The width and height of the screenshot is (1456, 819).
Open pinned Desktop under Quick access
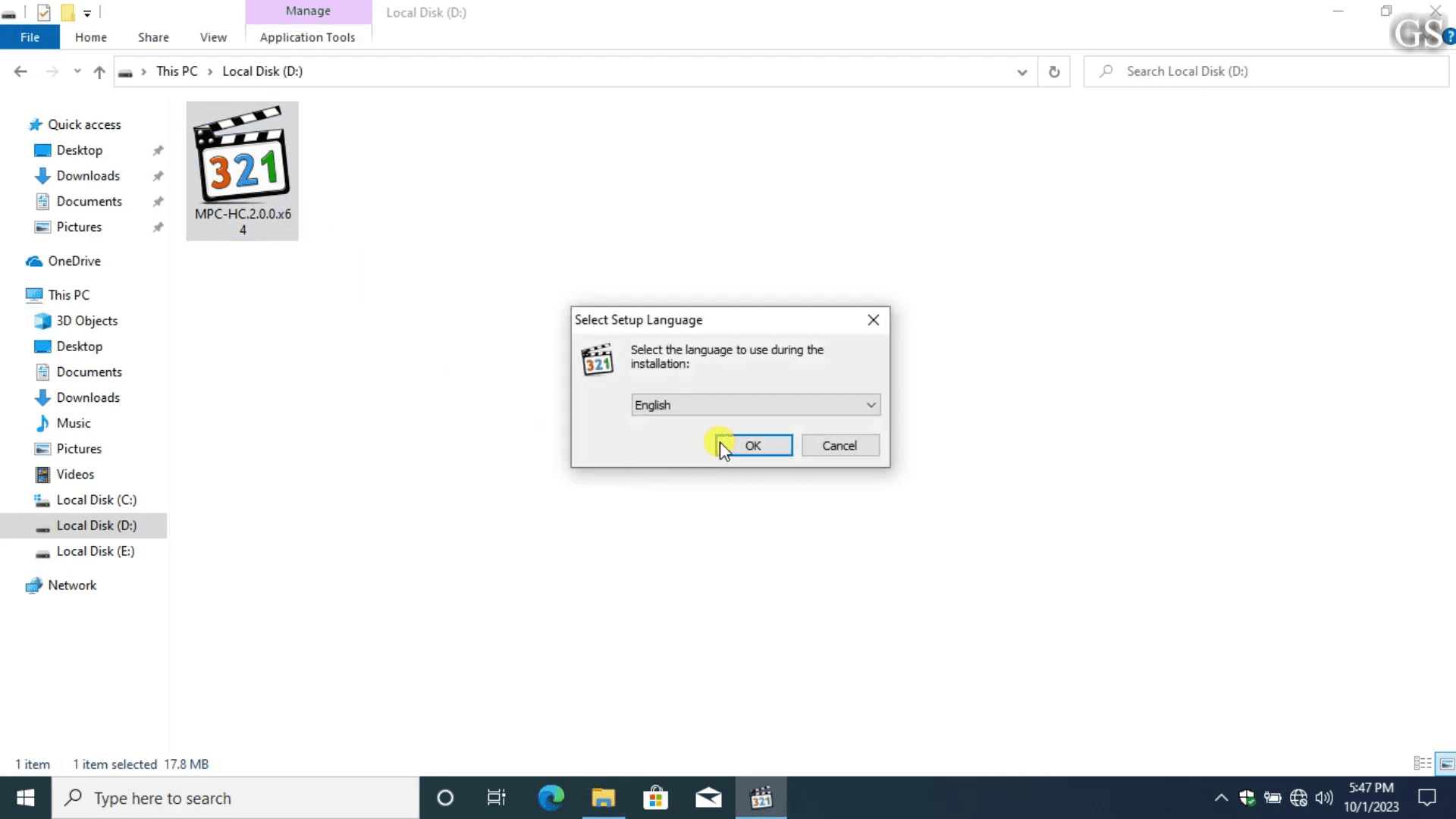79,150
